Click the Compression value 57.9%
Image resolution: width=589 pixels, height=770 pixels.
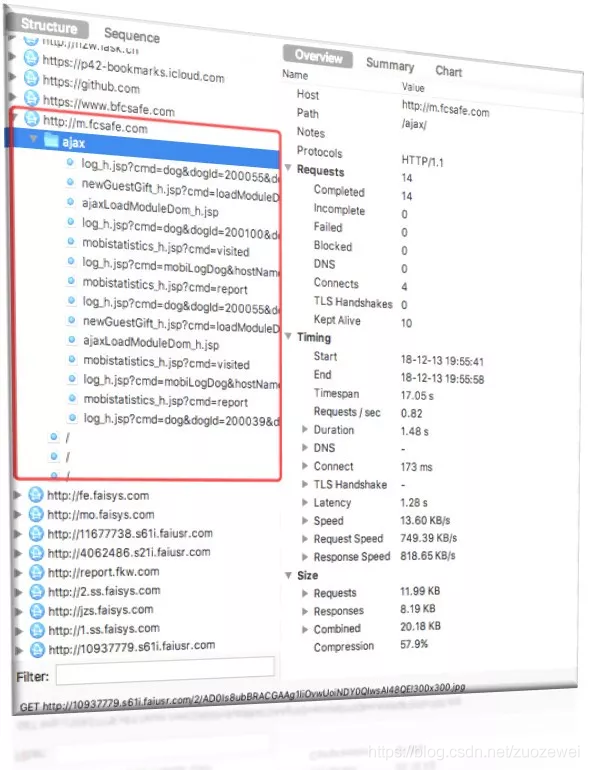pos(414,644)
